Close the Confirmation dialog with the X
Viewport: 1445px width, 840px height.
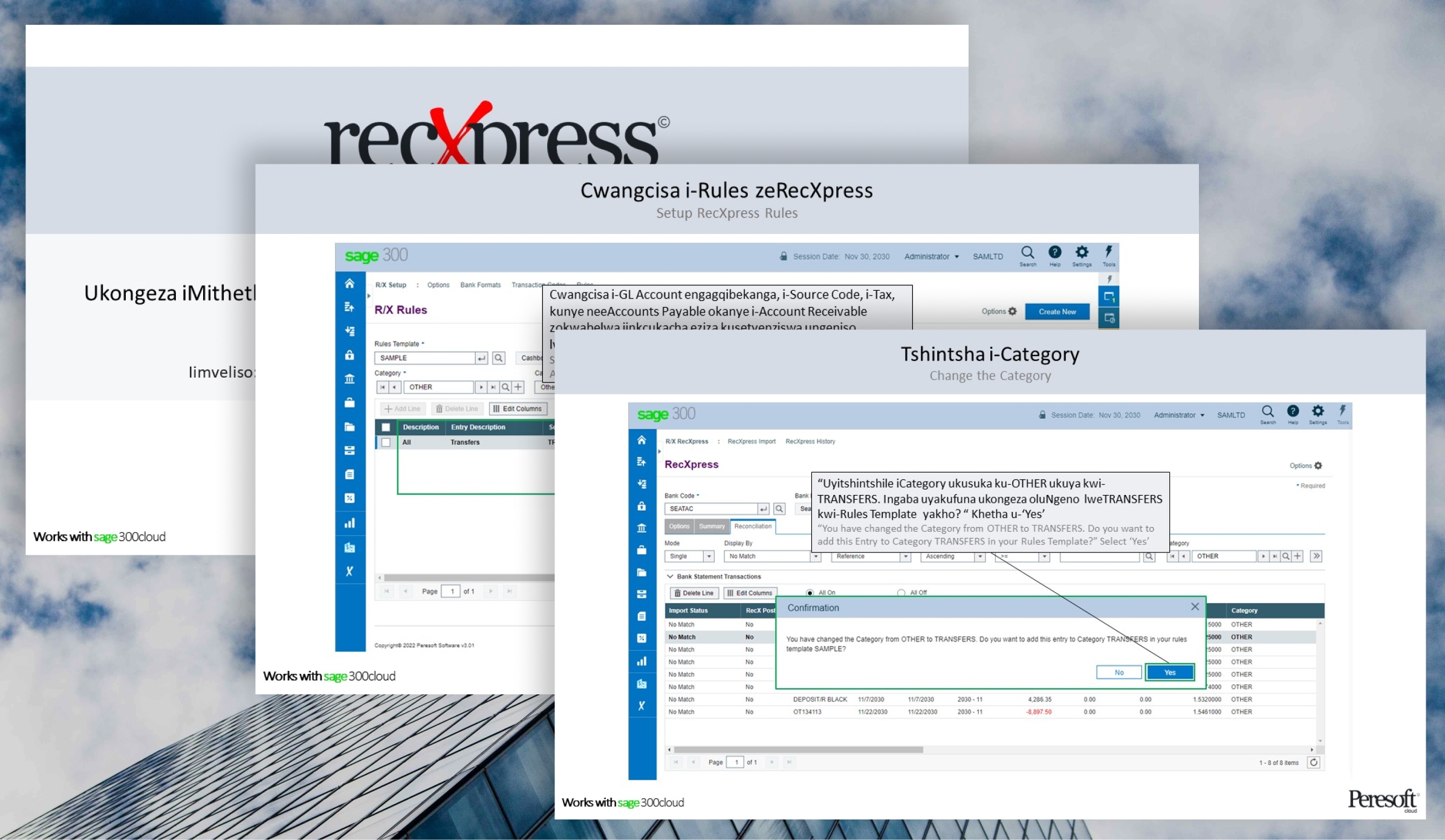pos(1195,606)
